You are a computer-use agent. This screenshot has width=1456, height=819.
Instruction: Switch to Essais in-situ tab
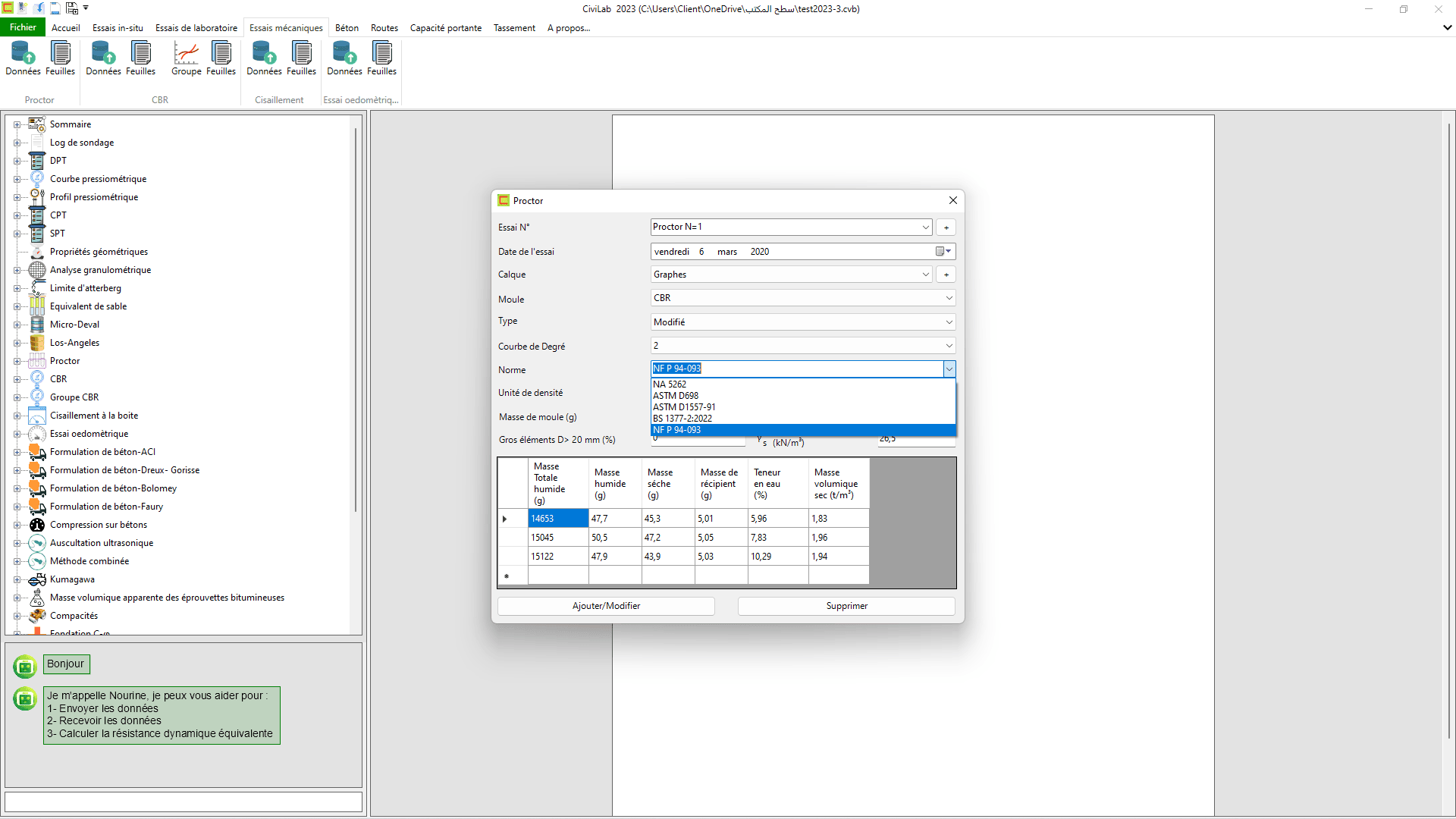(118, 28)
